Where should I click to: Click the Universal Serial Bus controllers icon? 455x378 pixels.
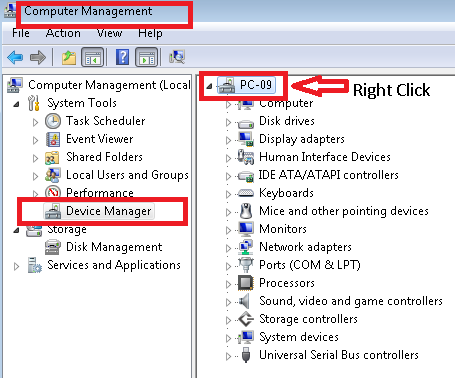(246, 355)
